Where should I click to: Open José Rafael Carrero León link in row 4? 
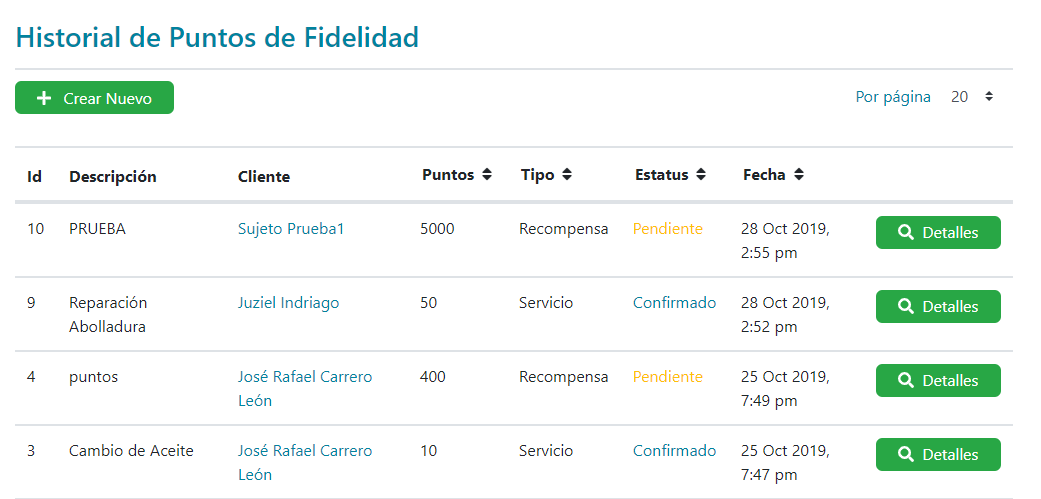(x=304, y=388)
